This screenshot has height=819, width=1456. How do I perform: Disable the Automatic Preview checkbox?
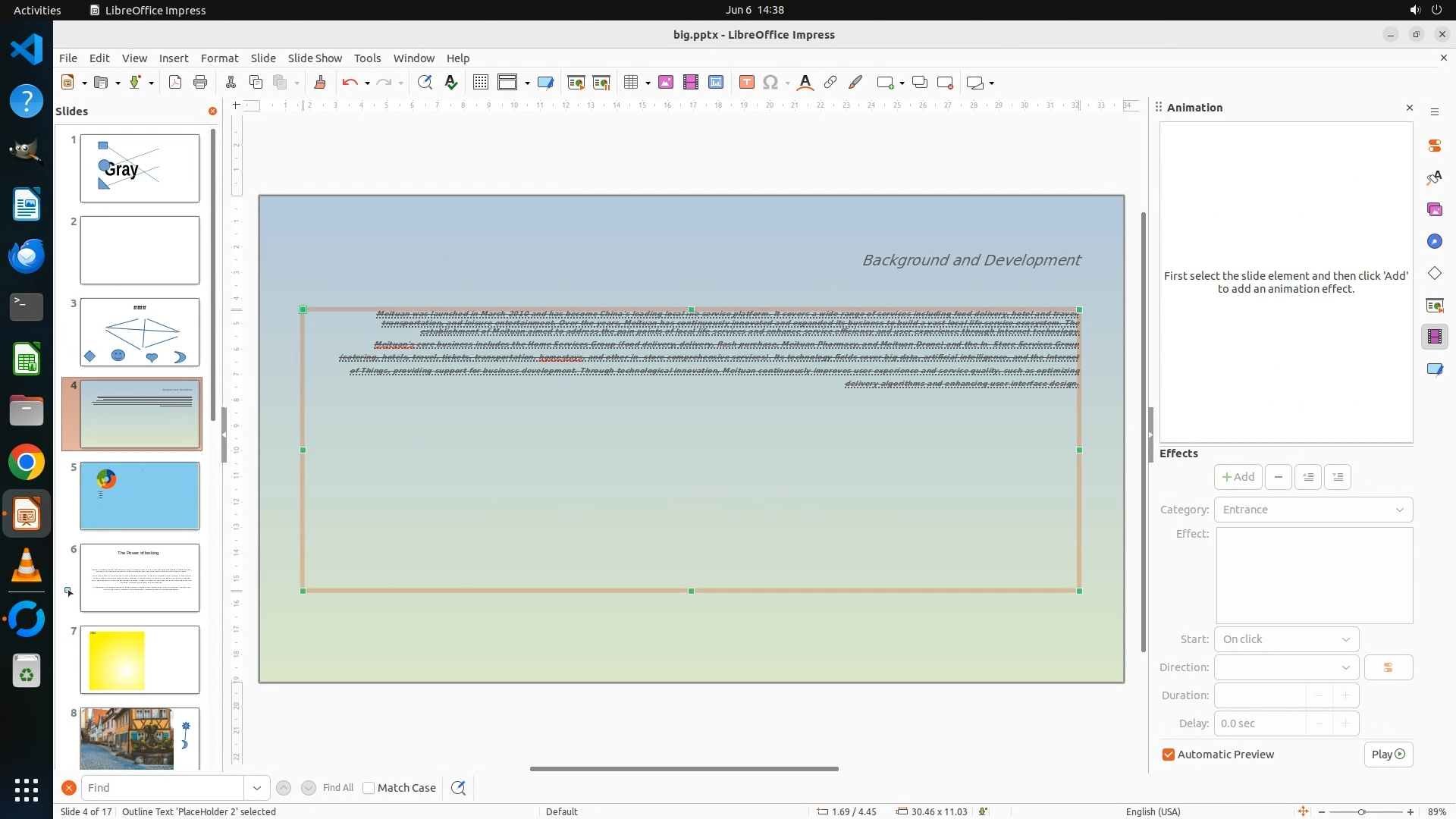pyautogui.click(x=1169, y=755)
